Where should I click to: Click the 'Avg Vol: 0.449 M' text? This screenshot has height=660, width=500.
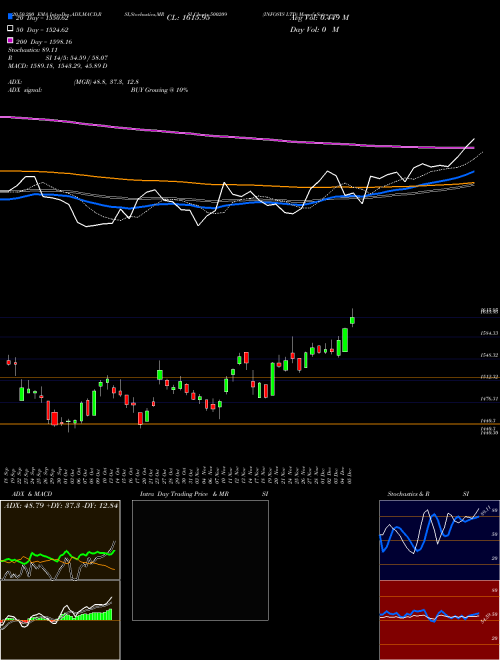point(319,18)
